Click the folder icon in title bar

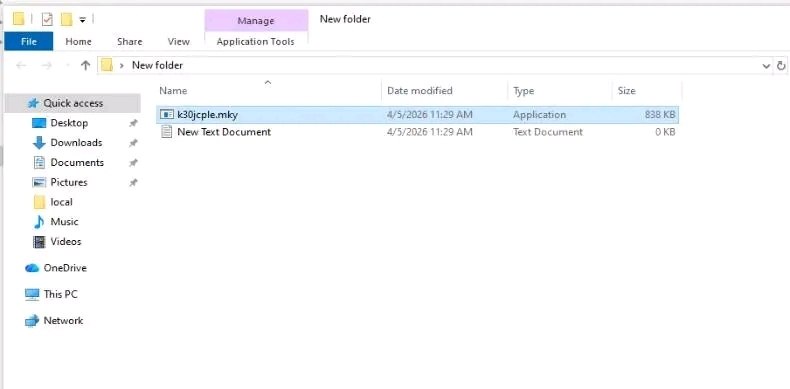19,19
